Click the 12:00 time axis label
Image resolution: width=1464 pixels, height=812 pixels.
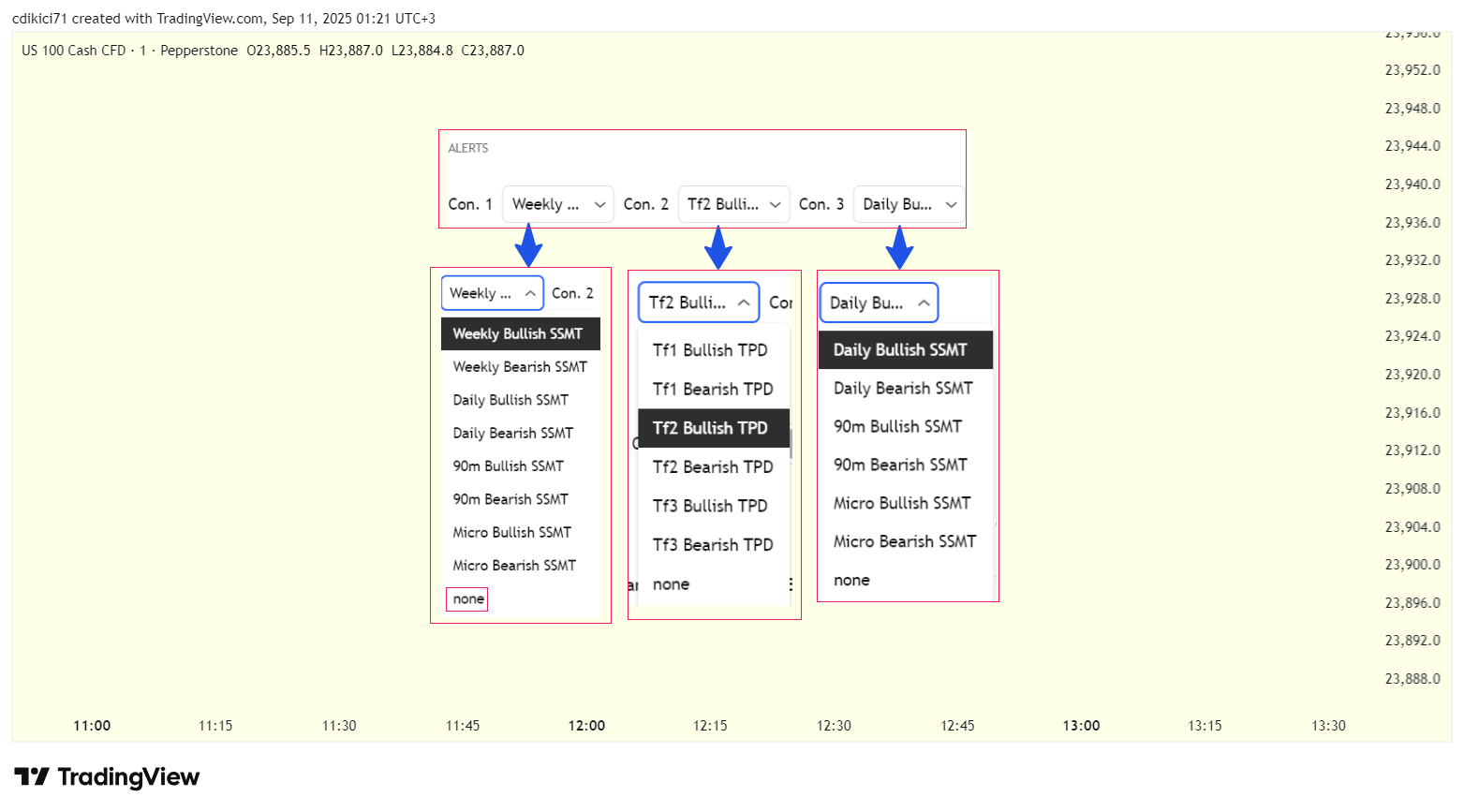pos(586,726)
